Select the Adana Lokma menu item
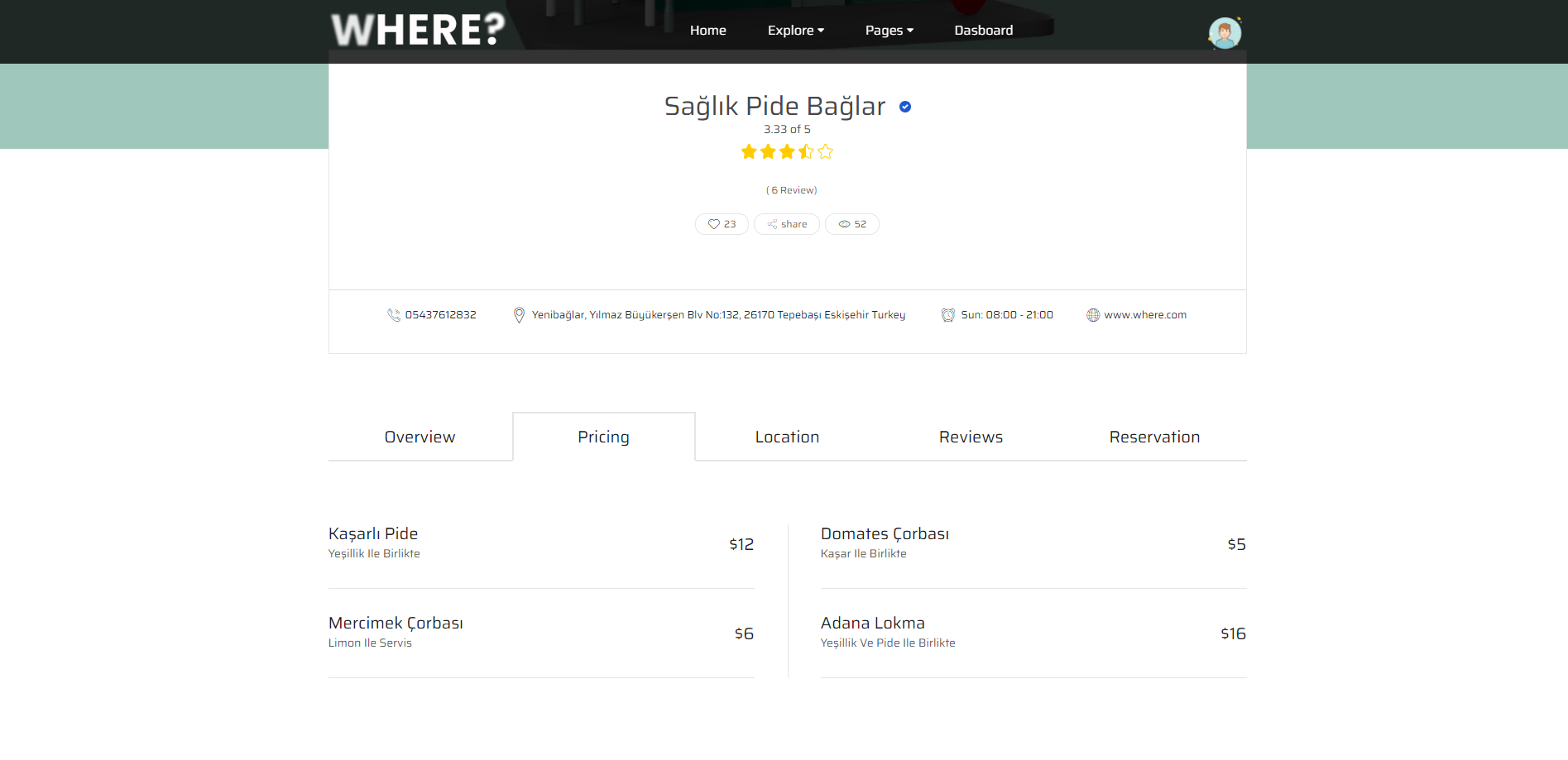The width and height of the screenshot is (1568, 760). pos(873,623)
